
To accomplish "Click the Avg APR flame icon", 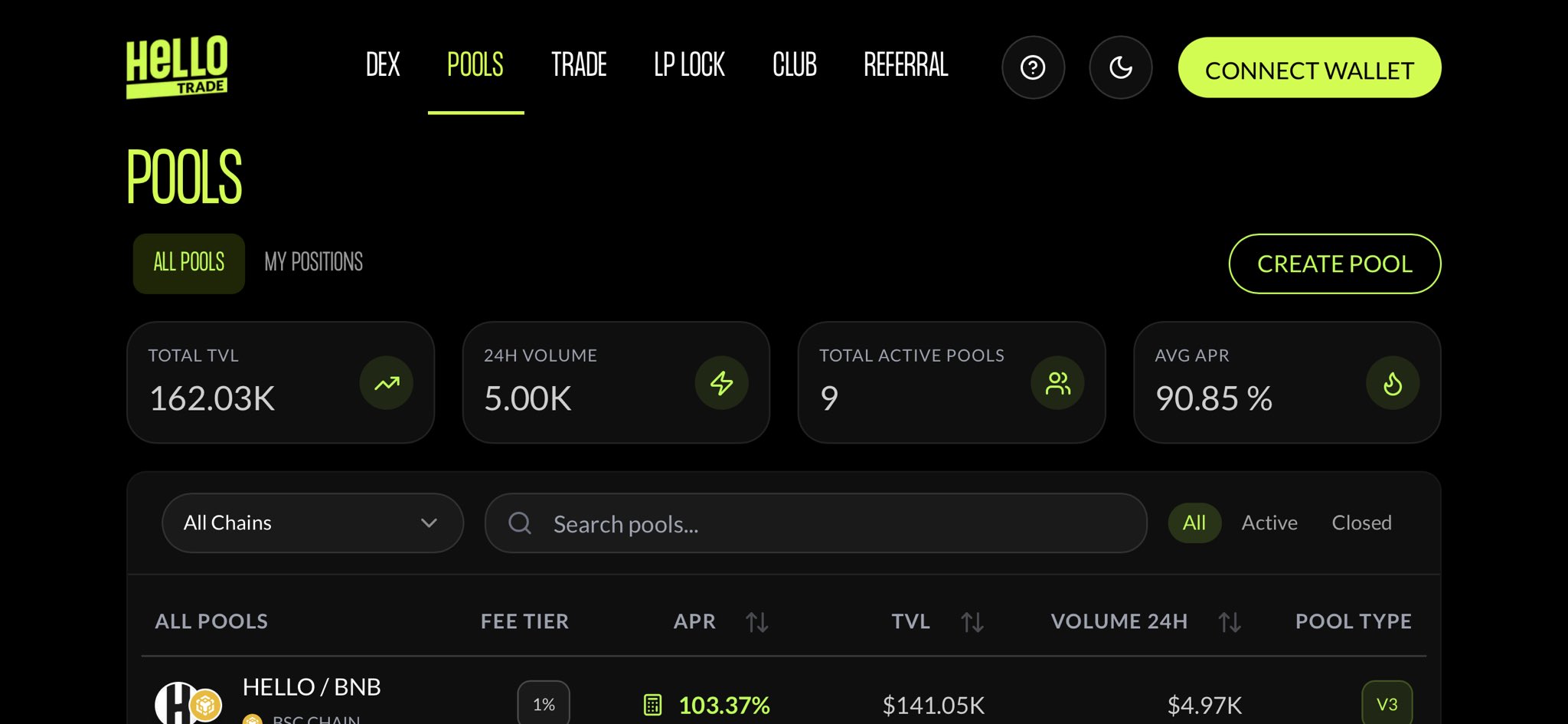I will 1393,383.
